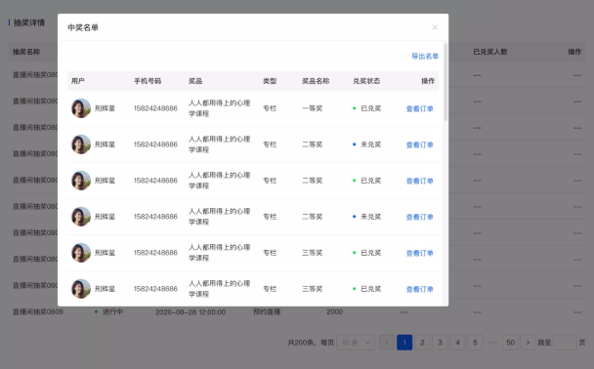Jump to the last page, 50
This screenshot has height=369, width=594.
[510, 342]
